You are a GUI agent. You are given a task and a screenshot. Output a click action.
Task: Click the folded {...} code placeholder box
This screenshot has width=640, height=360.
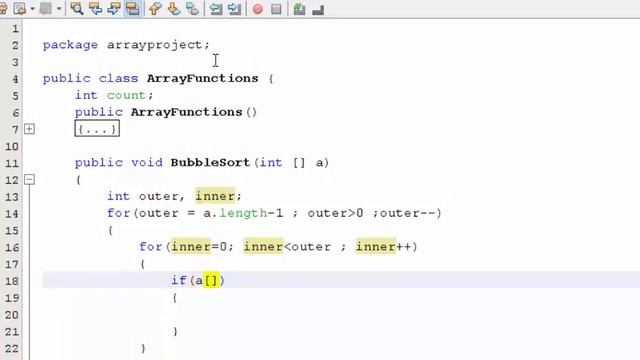click(x=97, y=129)
